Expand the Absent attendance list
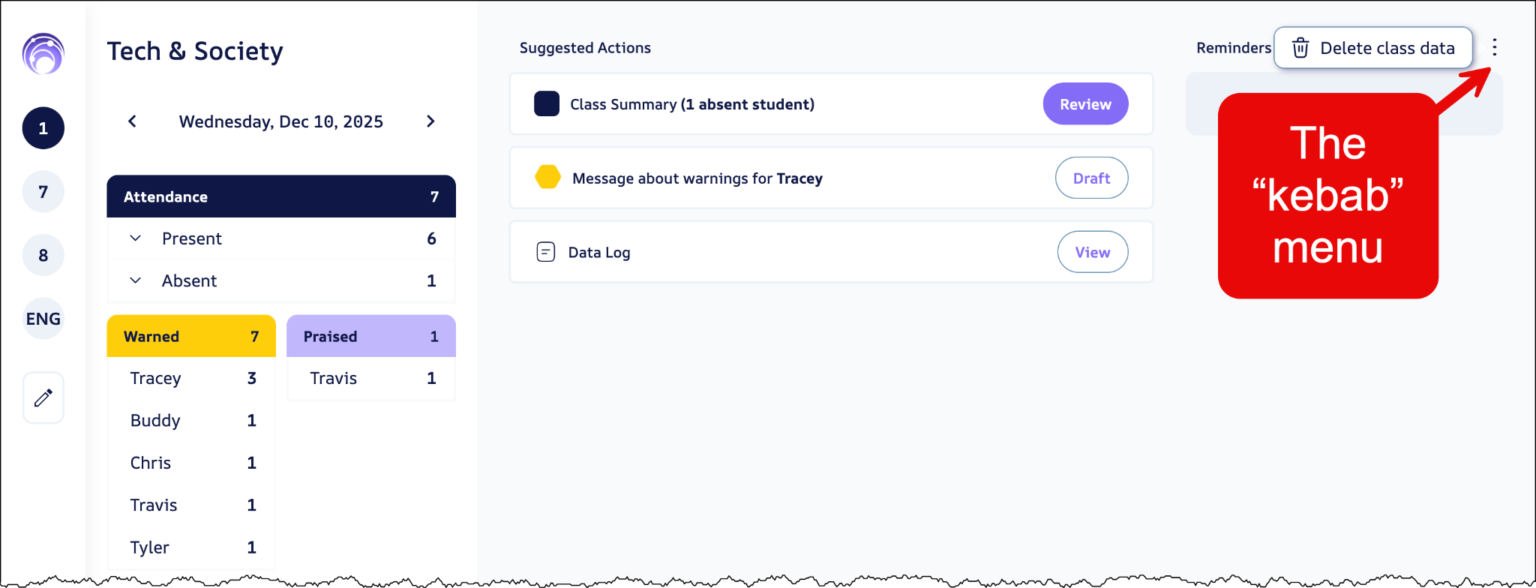Screen dimensions: 1536x588 click(x=135, y=281)
